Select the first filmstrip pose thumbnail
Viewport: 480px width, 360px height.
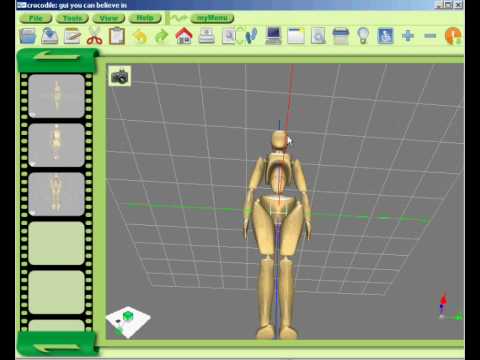pos(56,96)
